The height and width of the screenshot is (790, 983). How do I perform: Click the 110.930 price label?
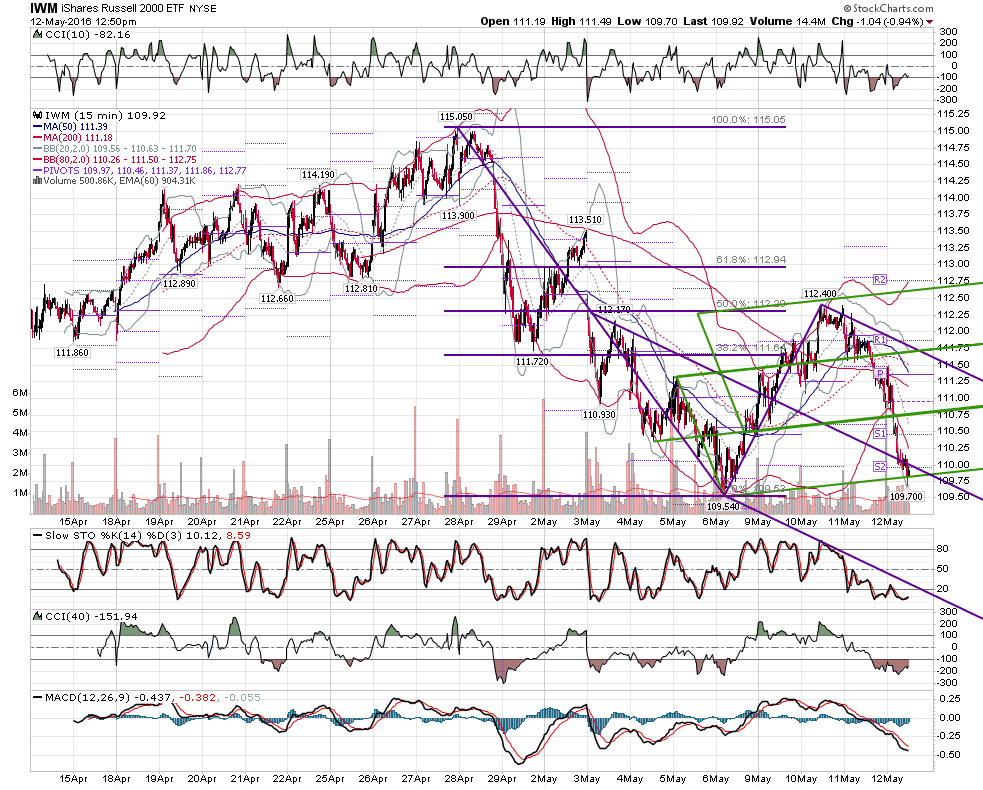point(599,414)
